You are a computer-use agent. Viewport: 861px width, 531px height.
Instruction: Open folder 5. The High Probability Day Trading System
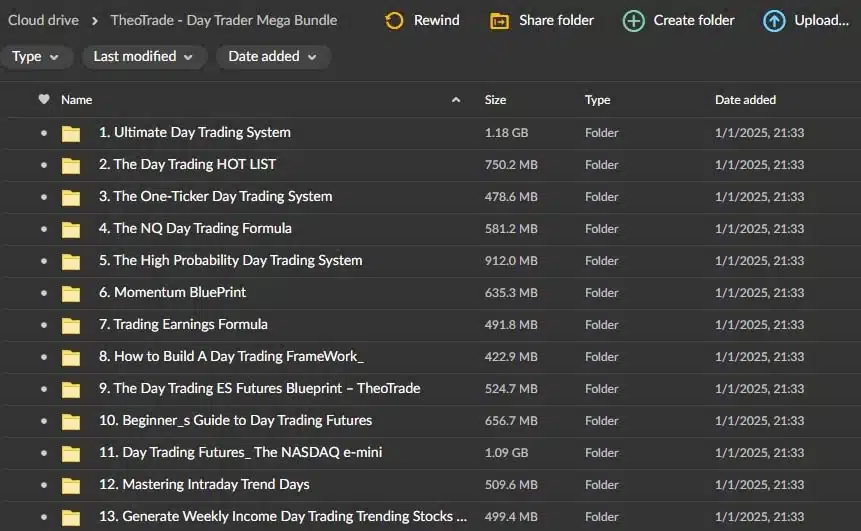click(x=230, y=260)
